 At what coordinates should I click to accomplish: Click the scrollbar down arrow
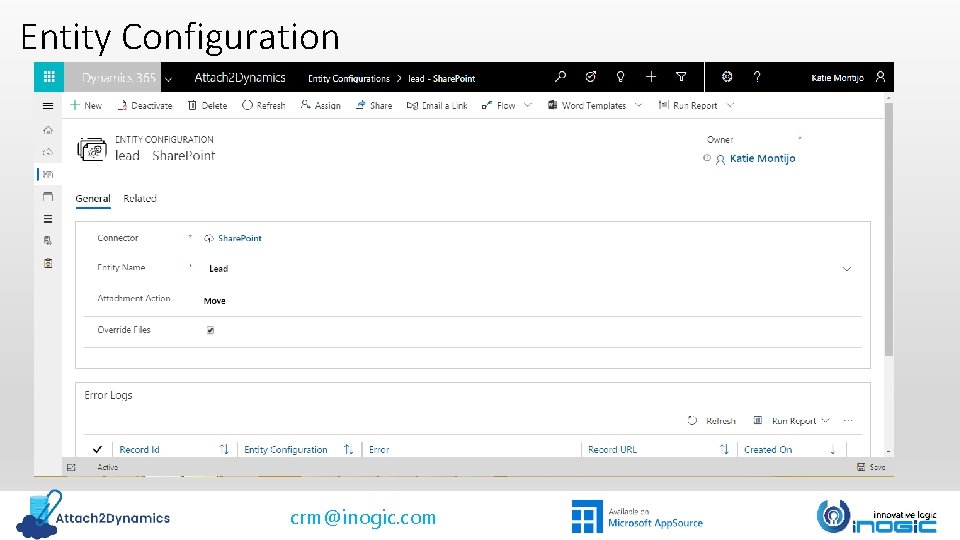pyautogui.click(x=889, y=452)
